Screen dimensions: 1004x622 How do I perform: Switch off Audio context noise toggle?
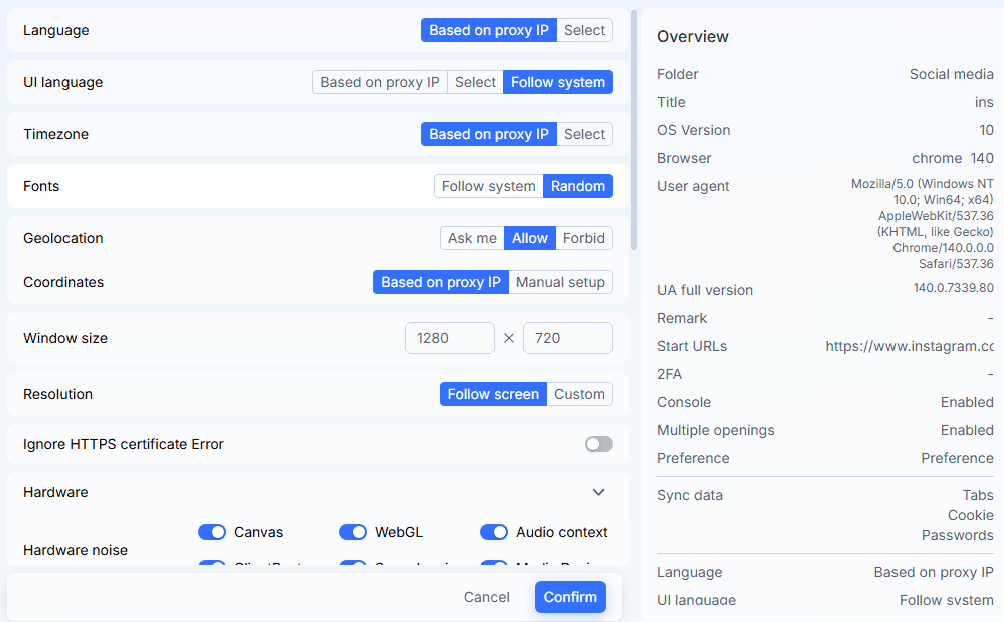point(494,532)
